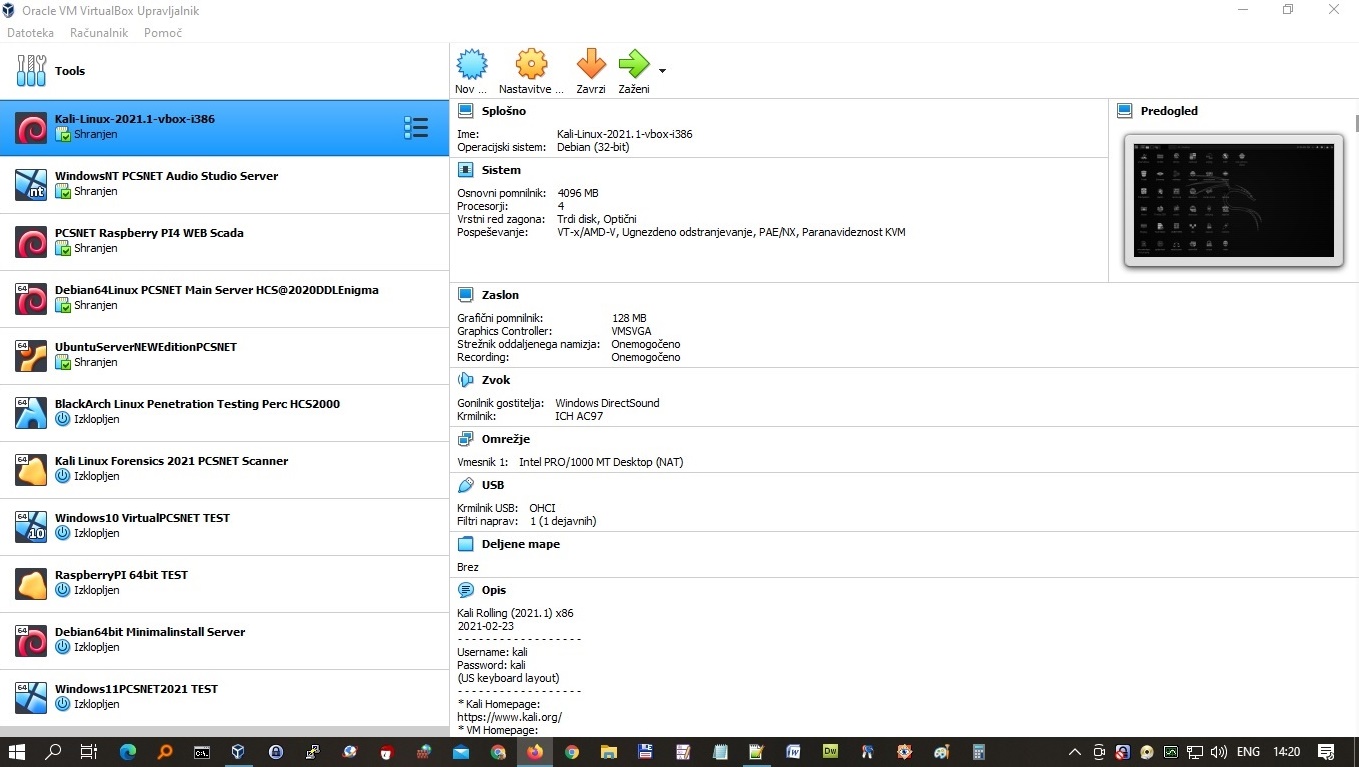Open Nastavitve settings gear icon

pos(531,65)
